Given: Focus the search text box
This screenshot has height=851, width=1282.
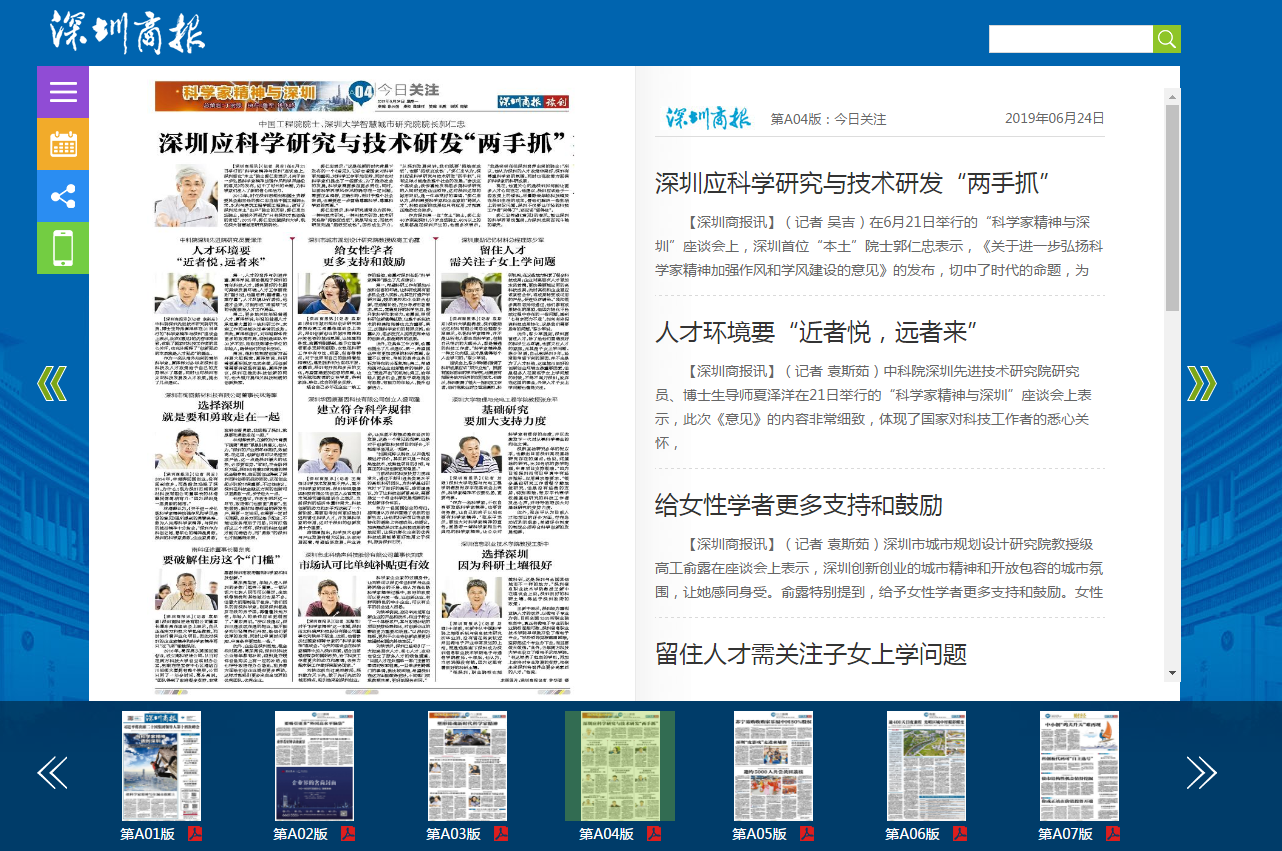Looking at the screenshot, I should 1071,39.
